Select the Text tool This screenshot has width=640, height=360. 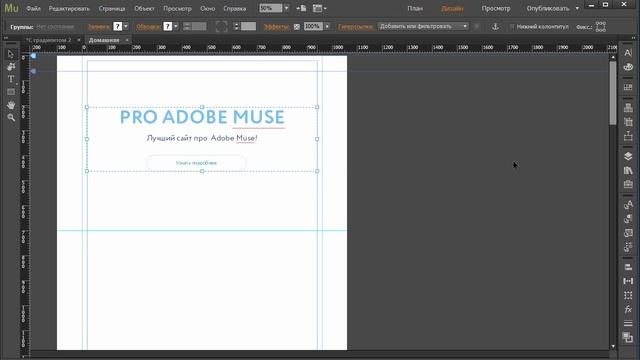click(x=11, y=79)
